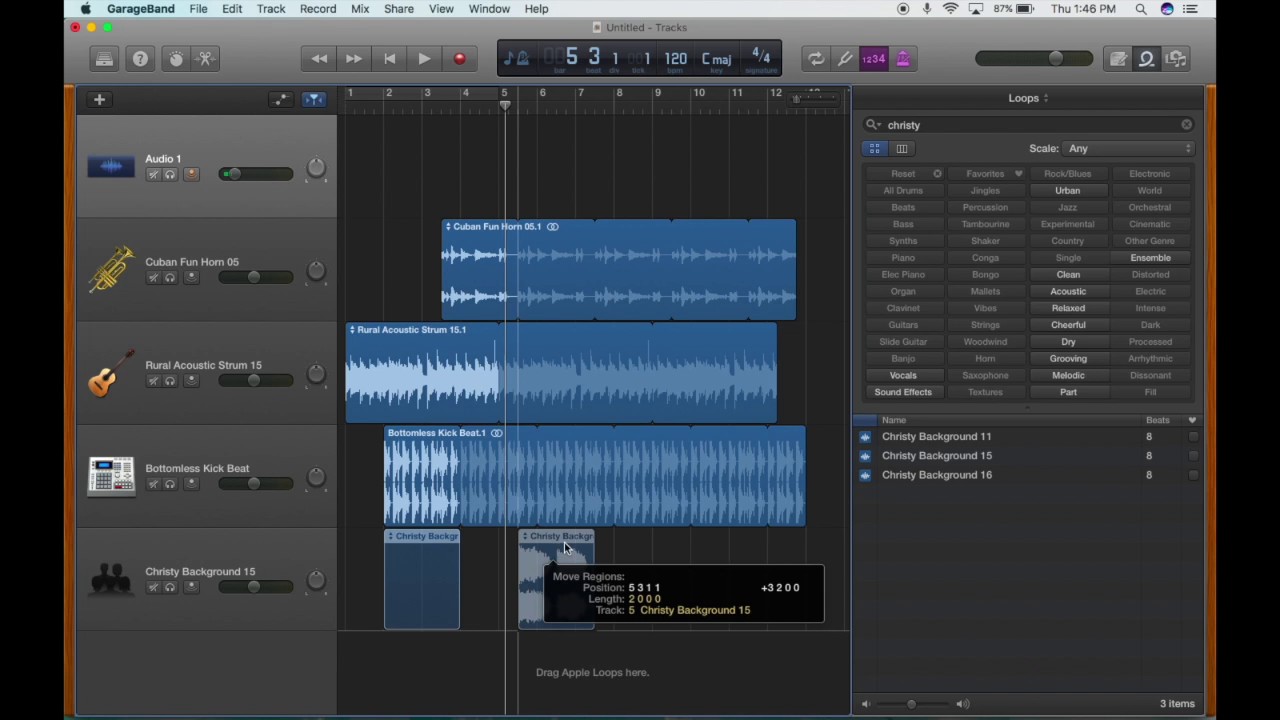Open the Track menu

[x=271, y=9]
